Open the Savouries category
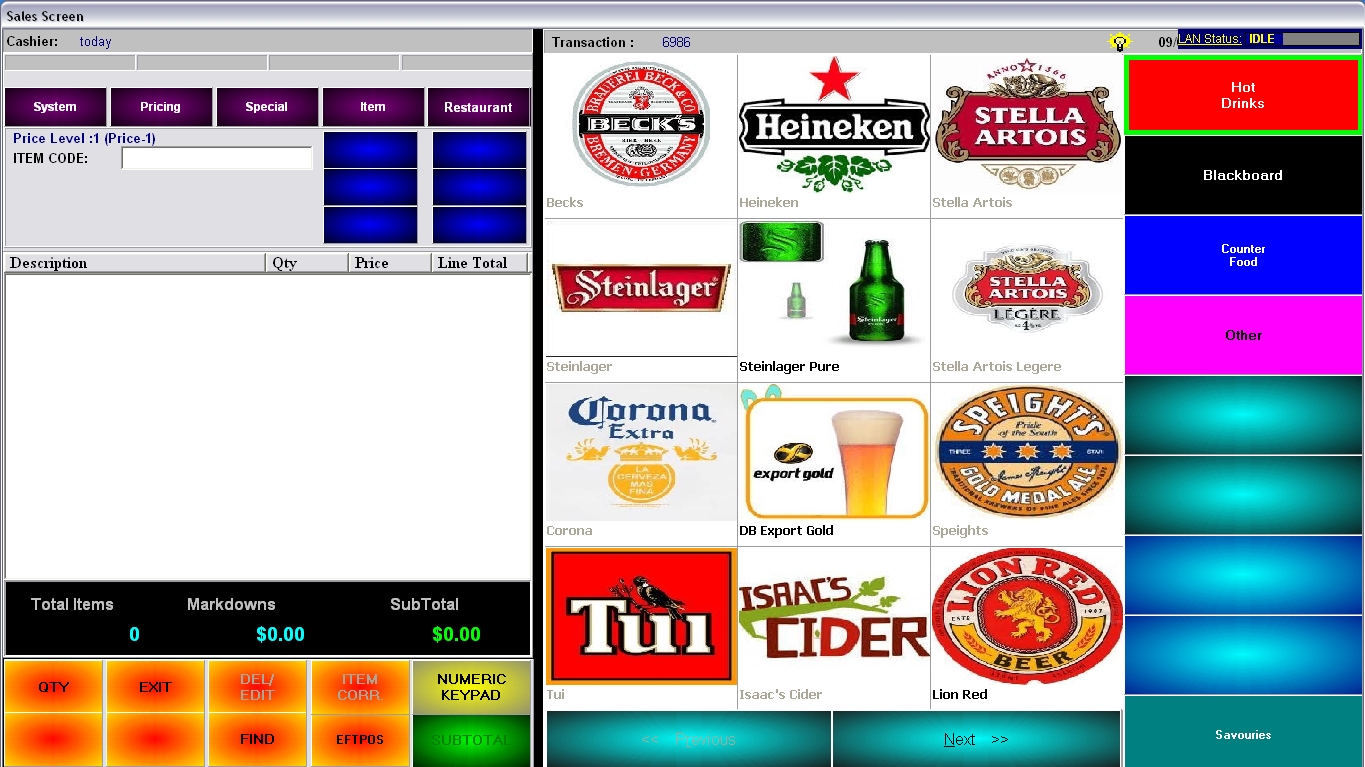This screenshot has height=767, width=1365. pos(1243,733)
